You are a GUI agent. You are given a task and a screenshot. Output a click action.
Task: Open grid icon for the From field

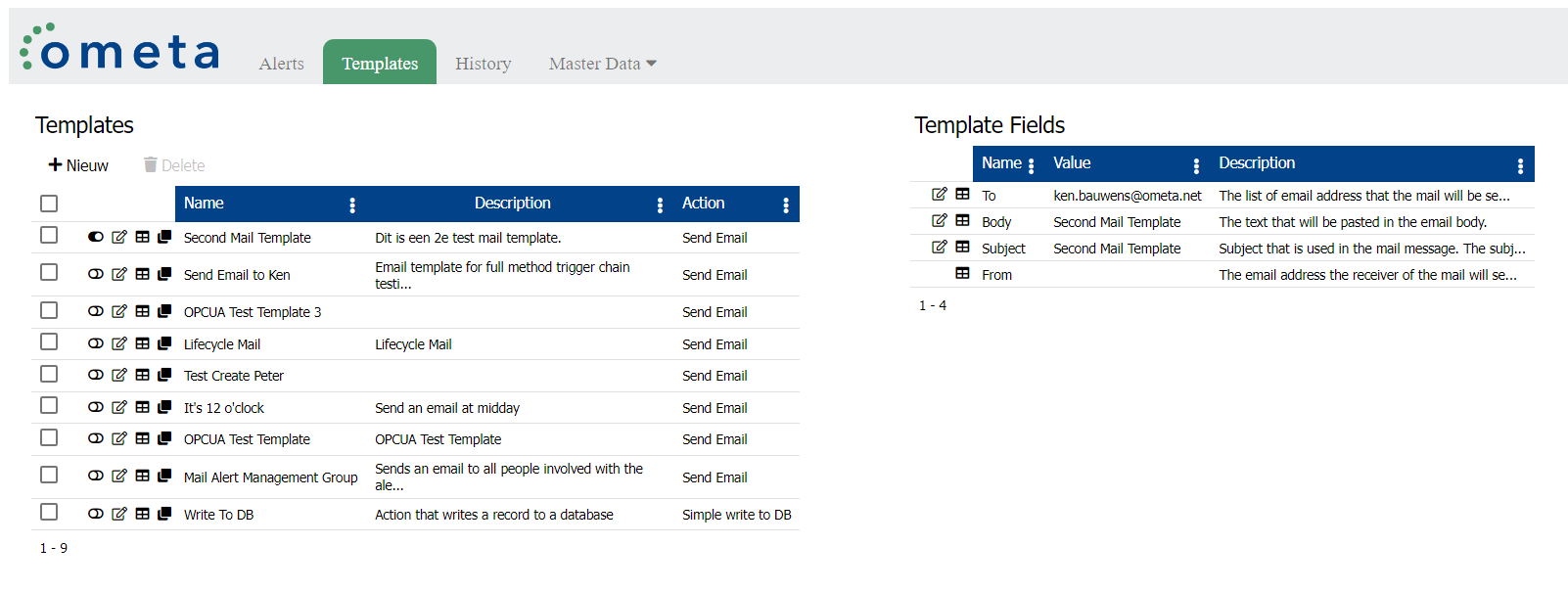[x=963, y=273]
